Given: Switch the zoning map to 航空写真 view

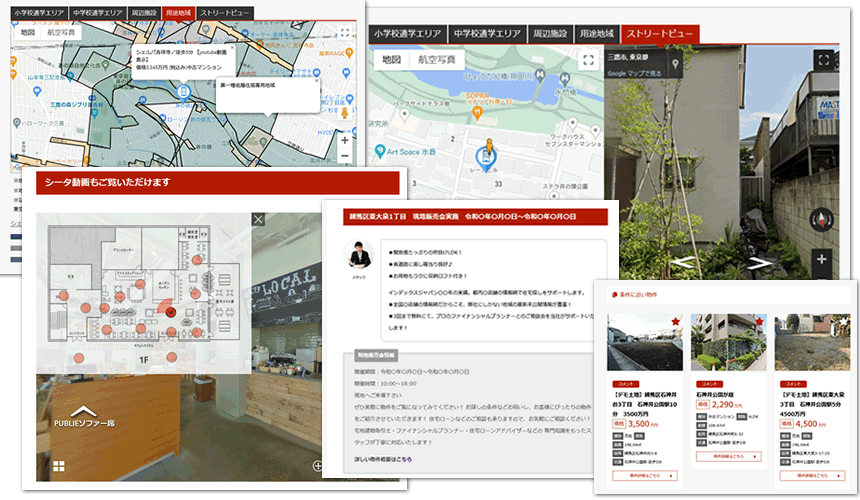Looking at the screenshot, I should click(x=62, y=32).
